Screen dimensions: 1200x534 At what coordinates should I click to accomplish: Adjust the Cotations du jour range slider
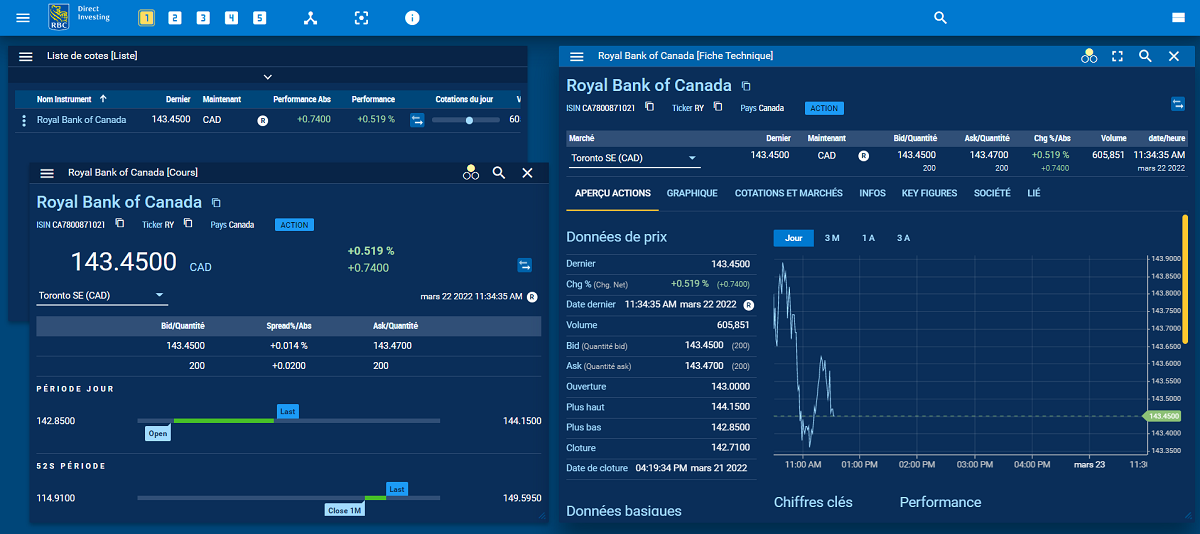467,120
